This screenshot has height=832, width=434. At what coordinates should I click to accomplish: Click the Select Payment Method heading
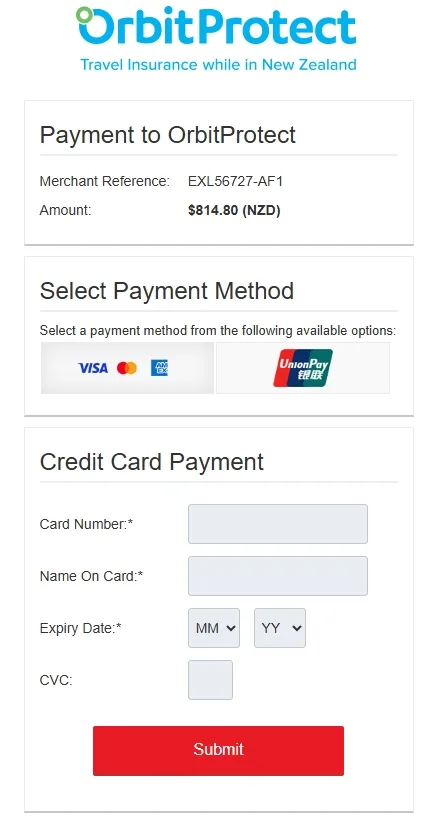pos(167,291)
